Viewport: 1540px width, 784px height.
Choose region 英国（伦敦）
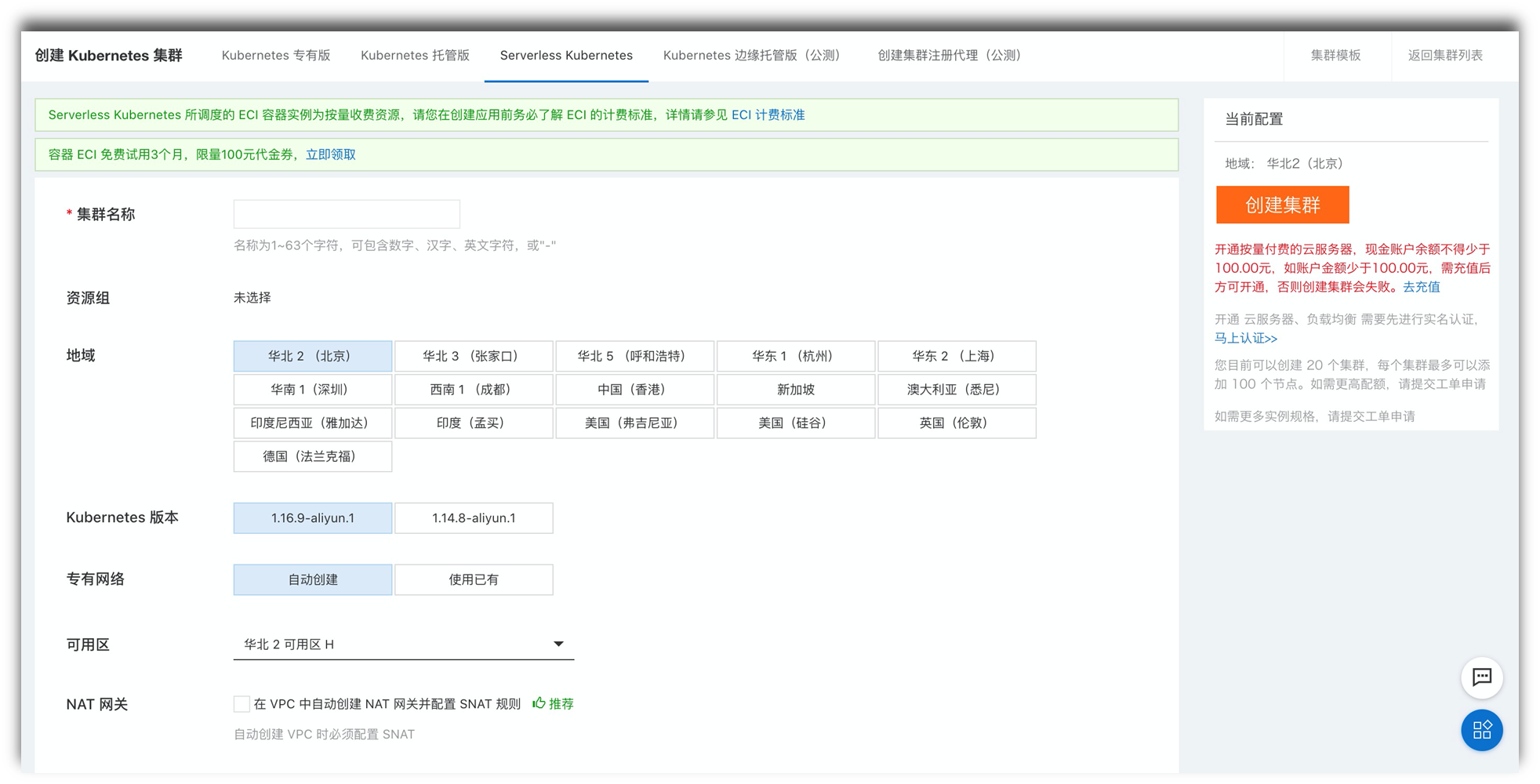coord(957,423)
